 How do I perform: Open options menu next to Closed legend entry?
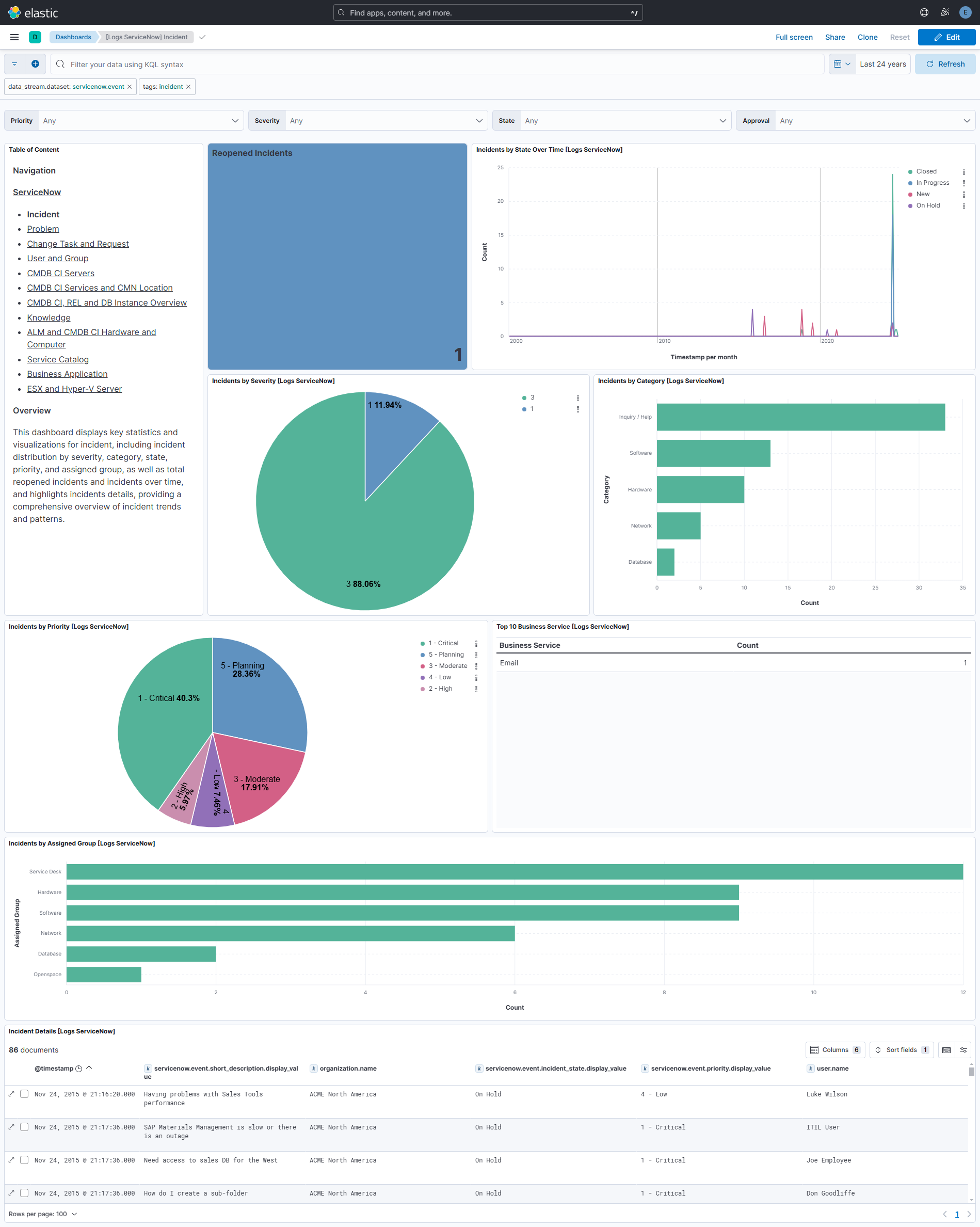pyautogui.click(x=964, y=171)
